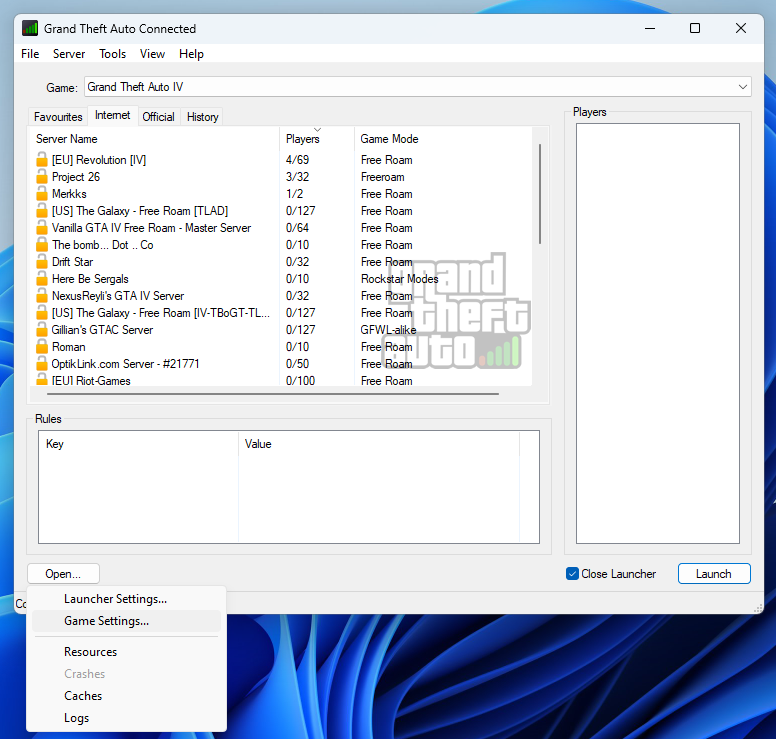Image resolution: width=776 pixels, height=739 pixels.
Task: Open the File menu
Action: (30, 53)
